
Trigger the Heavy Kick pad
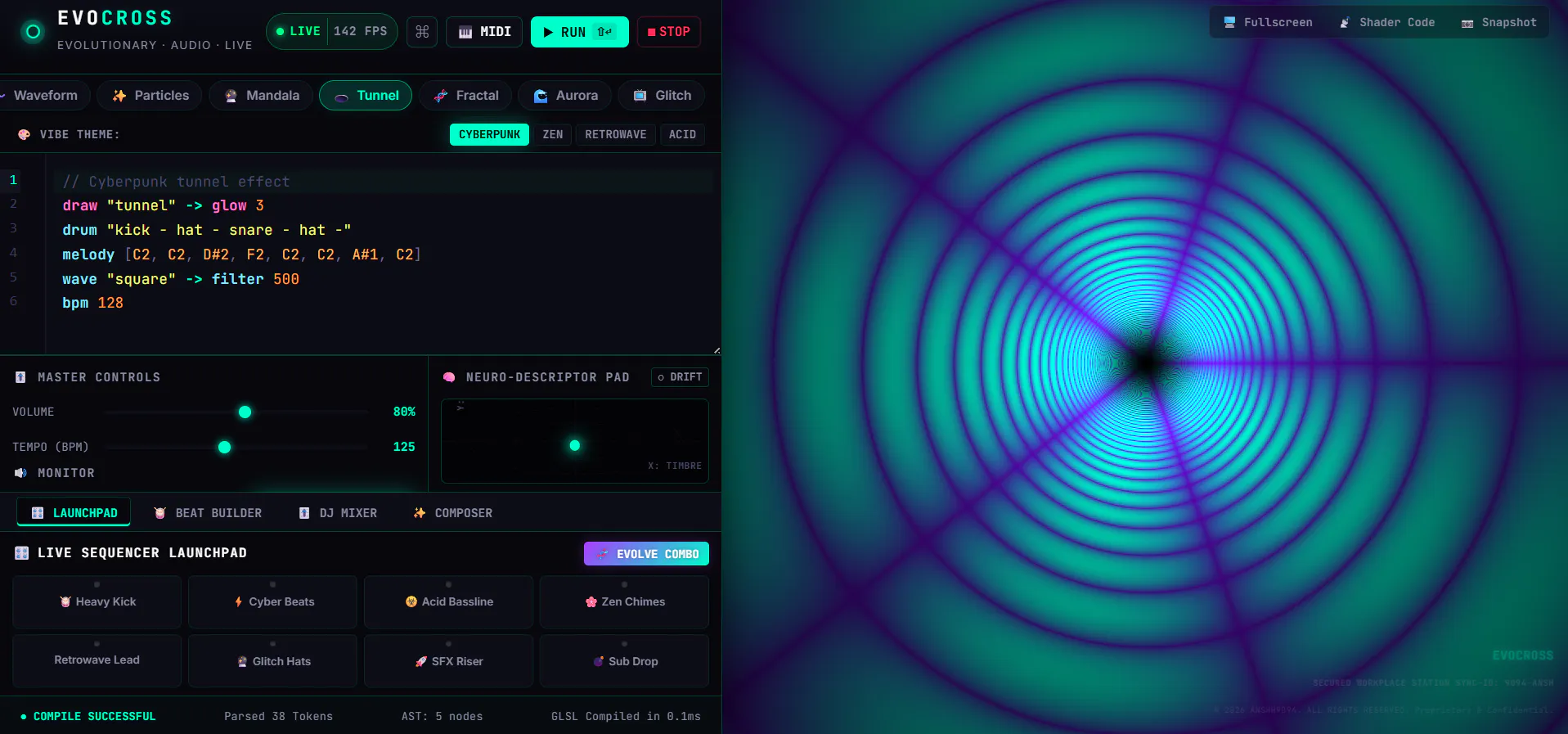[x=97, y=602]
